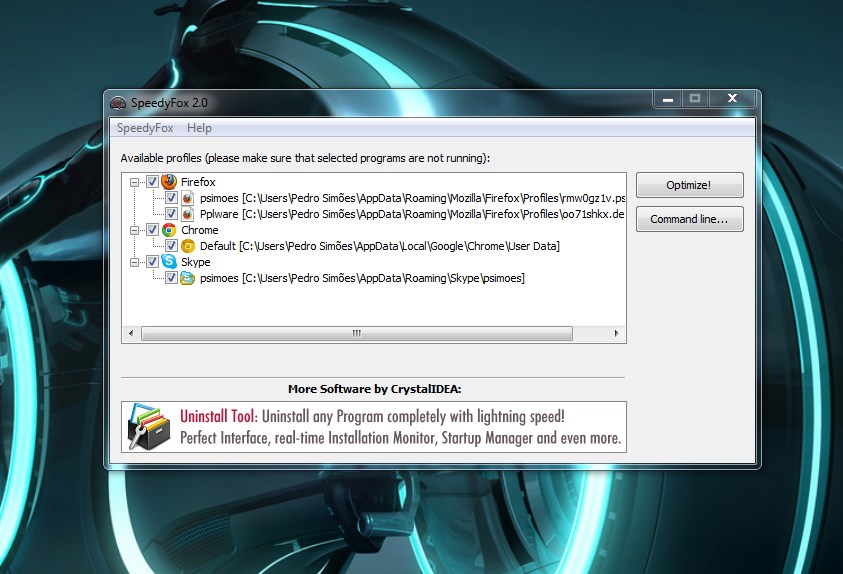Click the horizontal scrollbar left arrow

(x=131, y=333)
